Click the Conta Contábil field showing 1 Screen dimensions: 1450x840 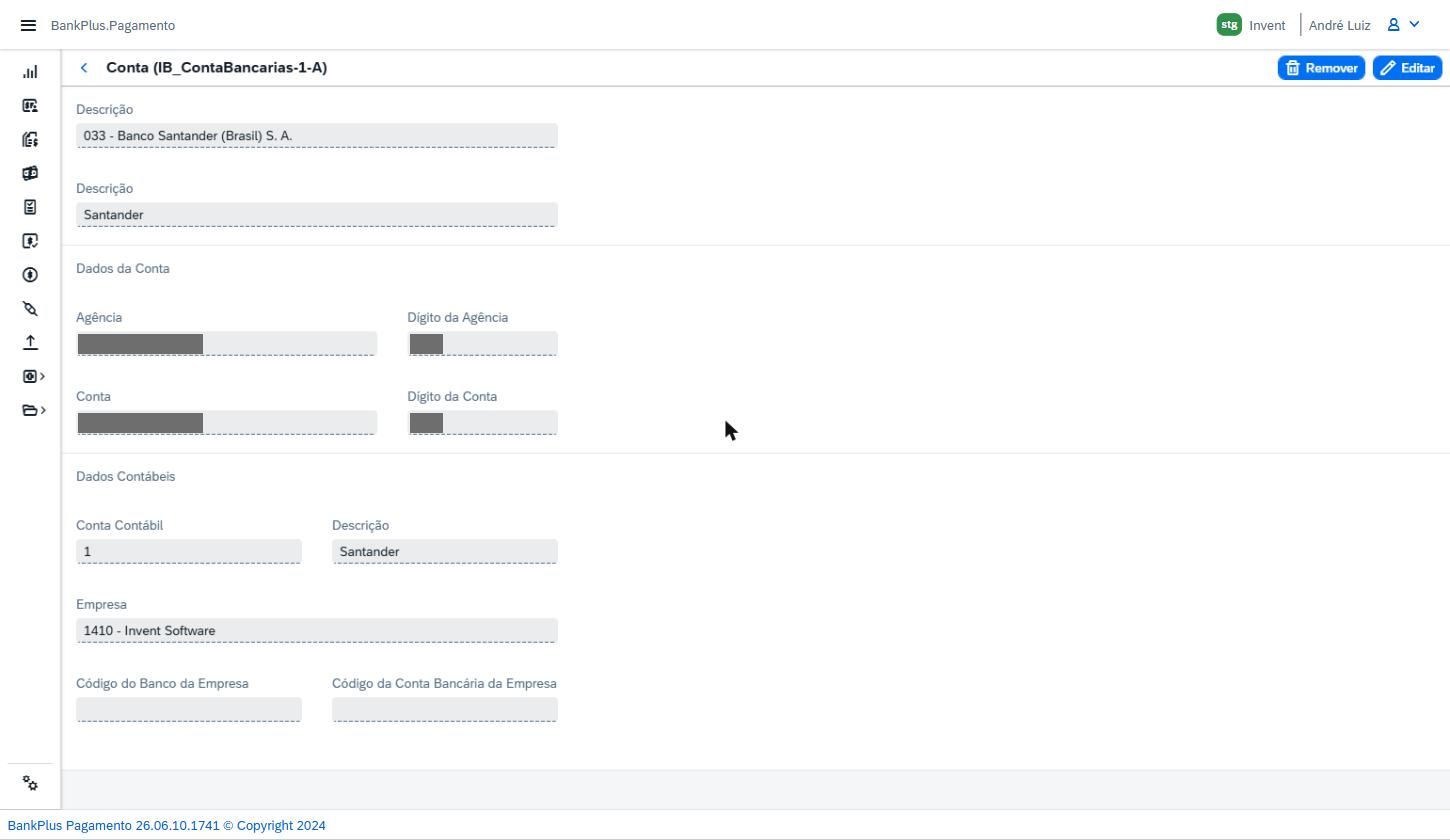coord(189,552)
